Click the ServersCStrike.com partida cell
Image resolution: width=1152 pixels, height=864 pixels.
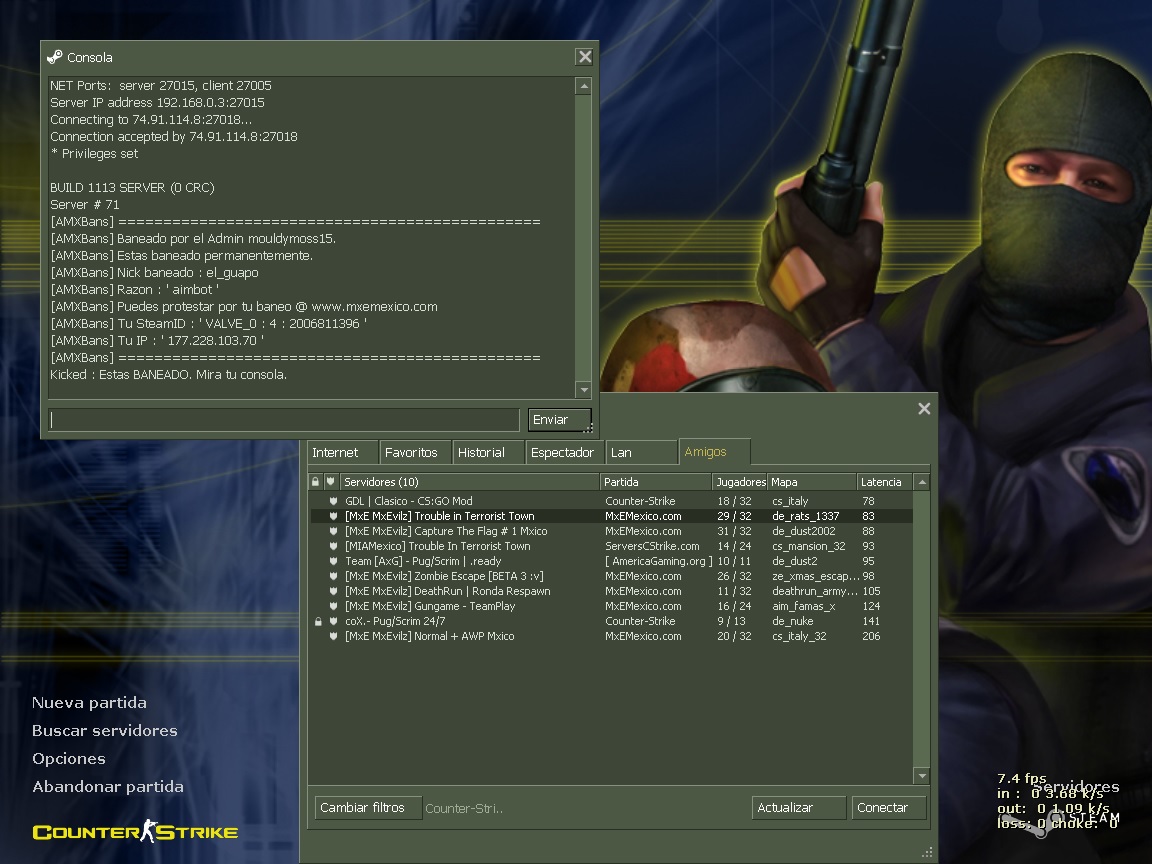tap(652, 547)
